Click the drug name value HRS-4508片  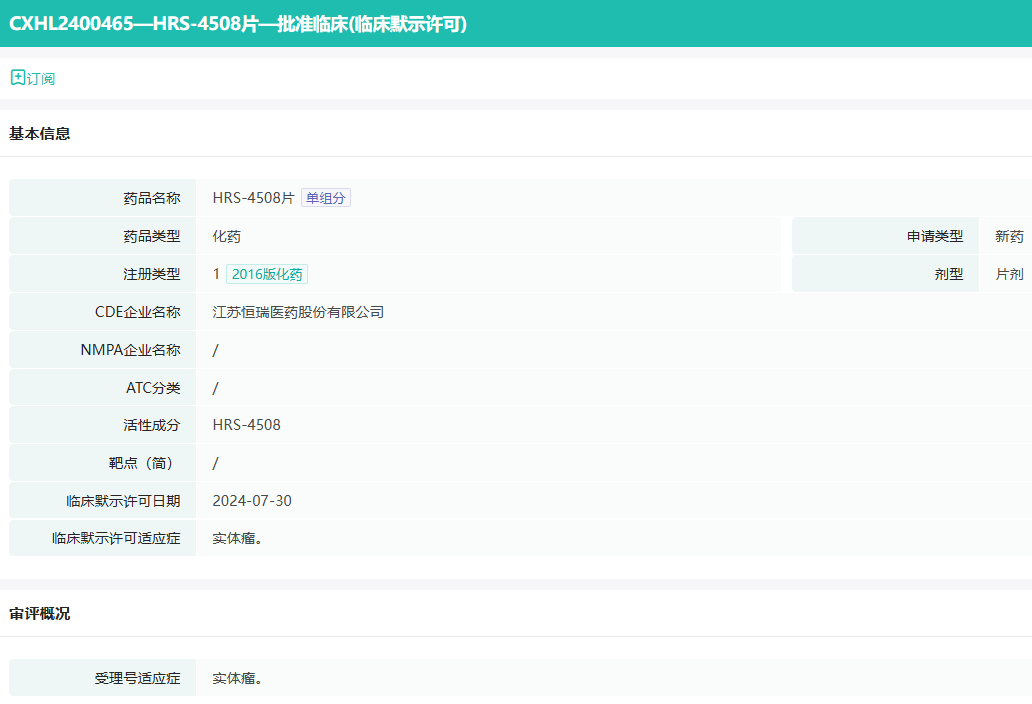[x=253, y=198]
